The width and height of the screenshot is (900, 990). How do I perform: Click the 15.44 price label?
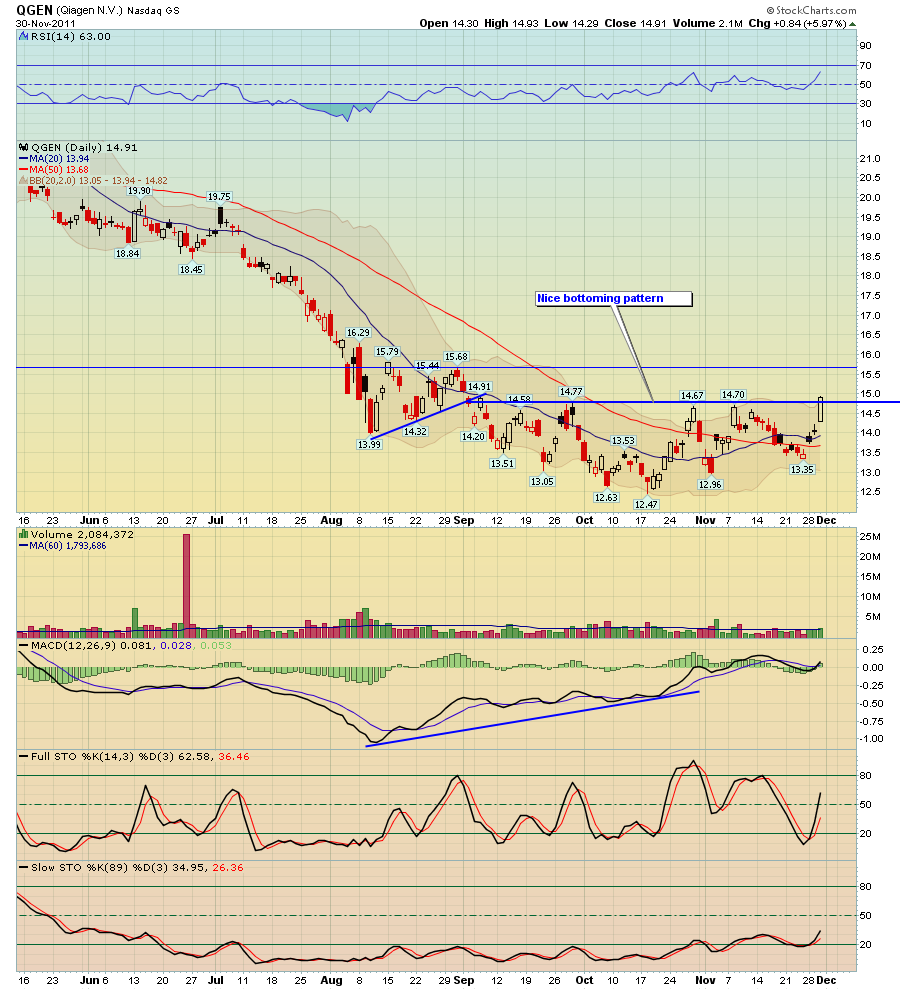428,366
